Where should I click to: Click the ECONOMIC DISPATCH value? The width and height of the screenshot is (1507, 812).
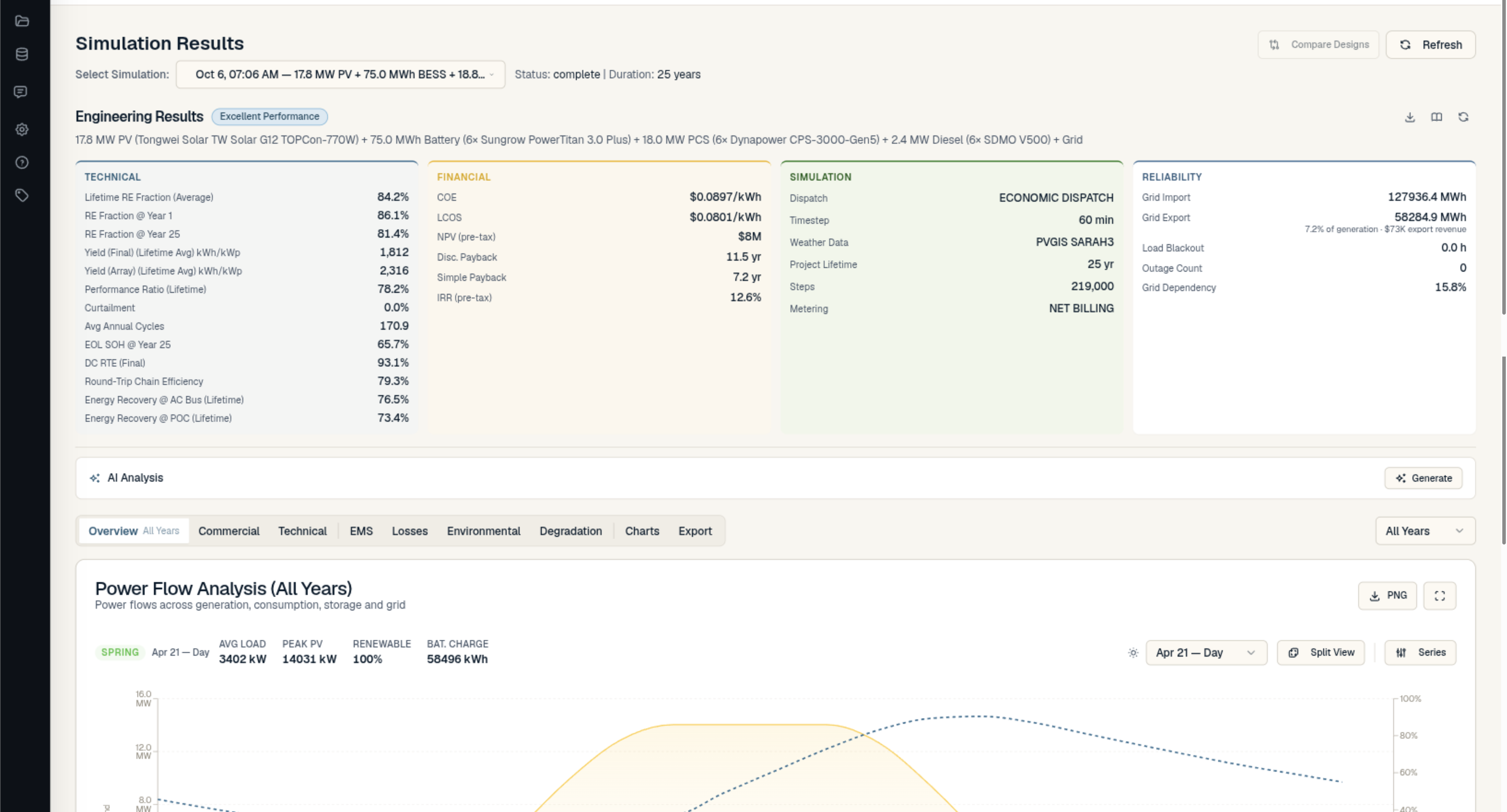tap(1056, 198)
